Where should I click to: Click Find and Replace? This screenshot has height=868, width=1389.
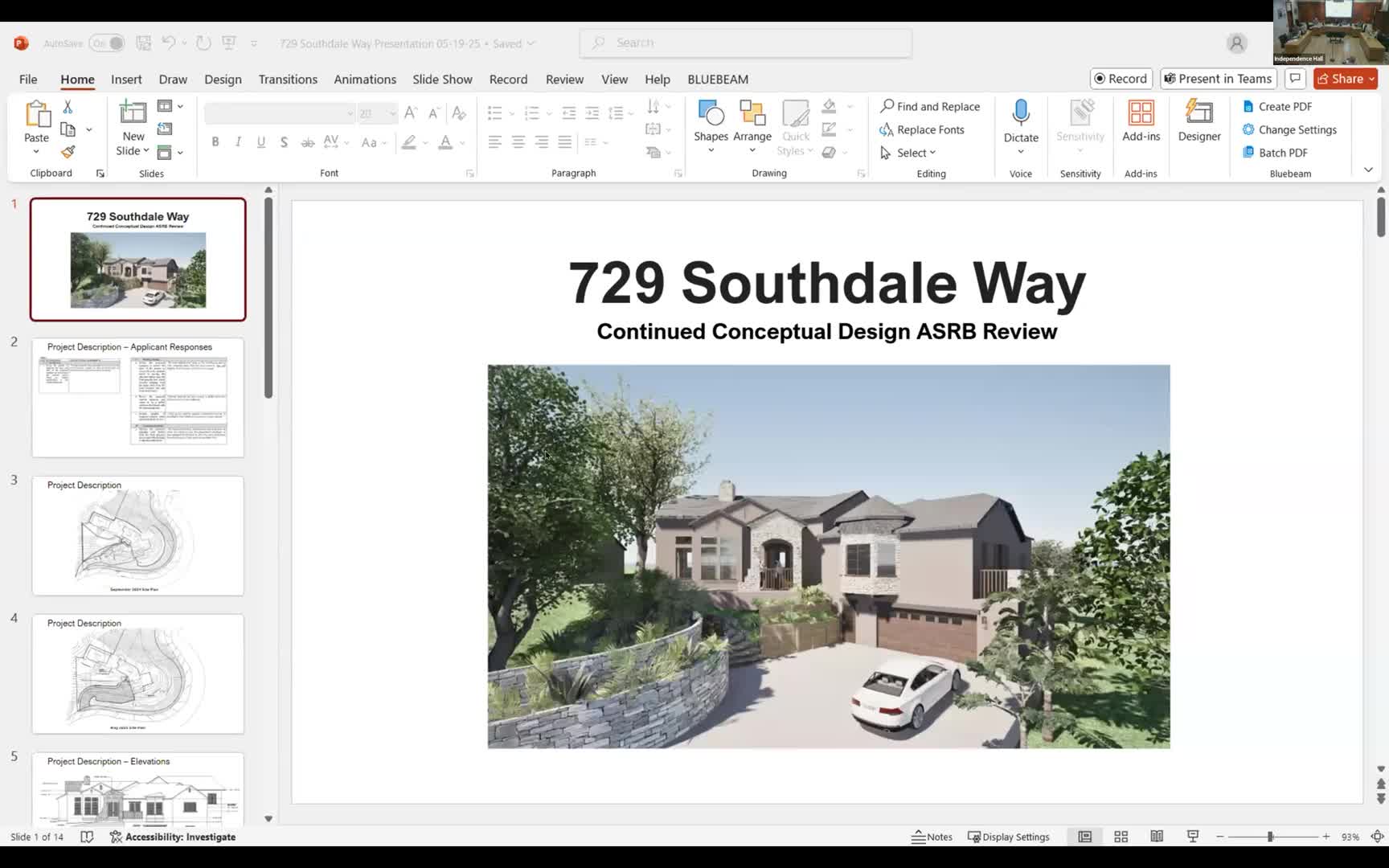[x=930, y=106]
